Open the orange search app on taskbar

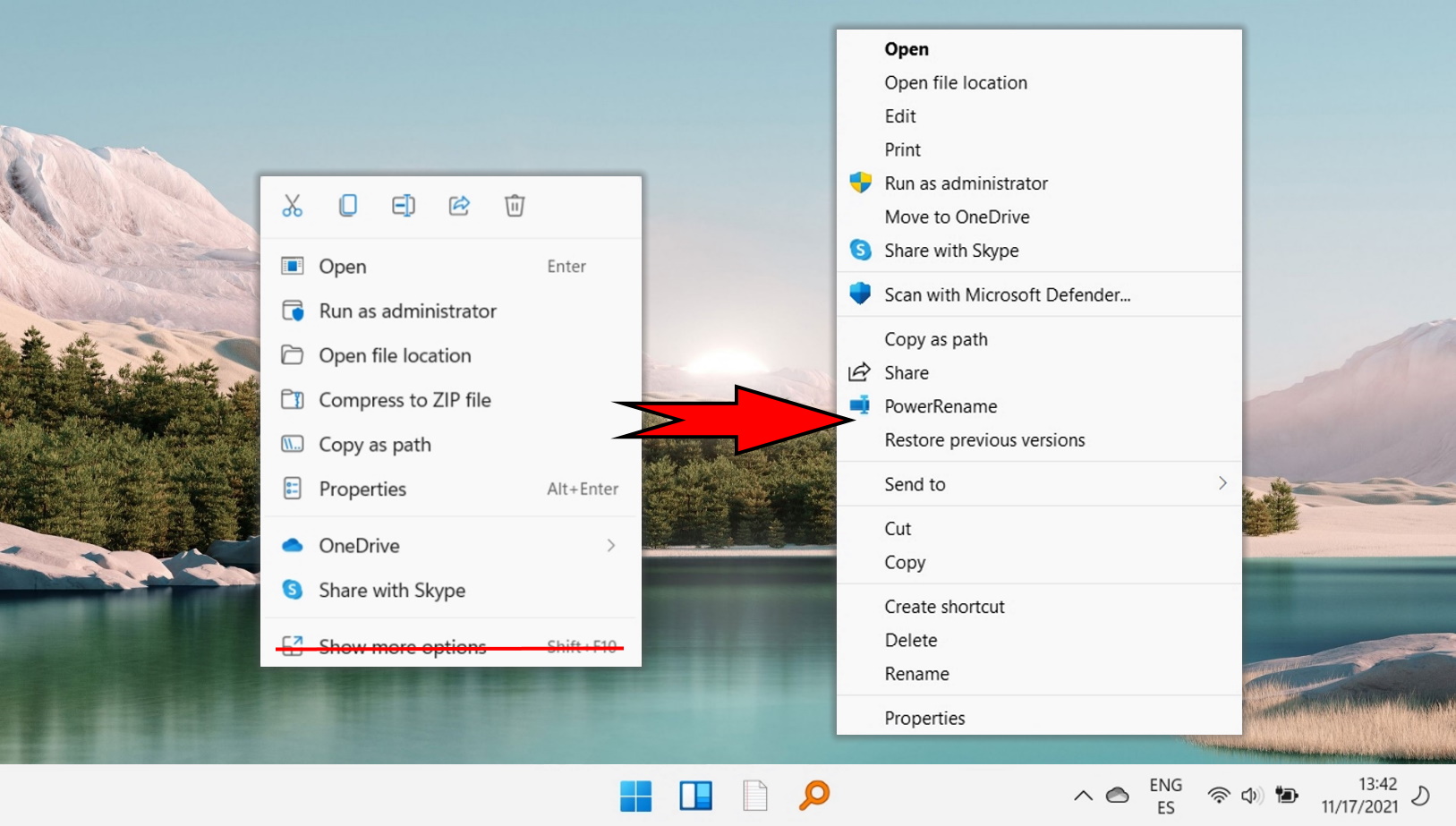tap(814, 795)
